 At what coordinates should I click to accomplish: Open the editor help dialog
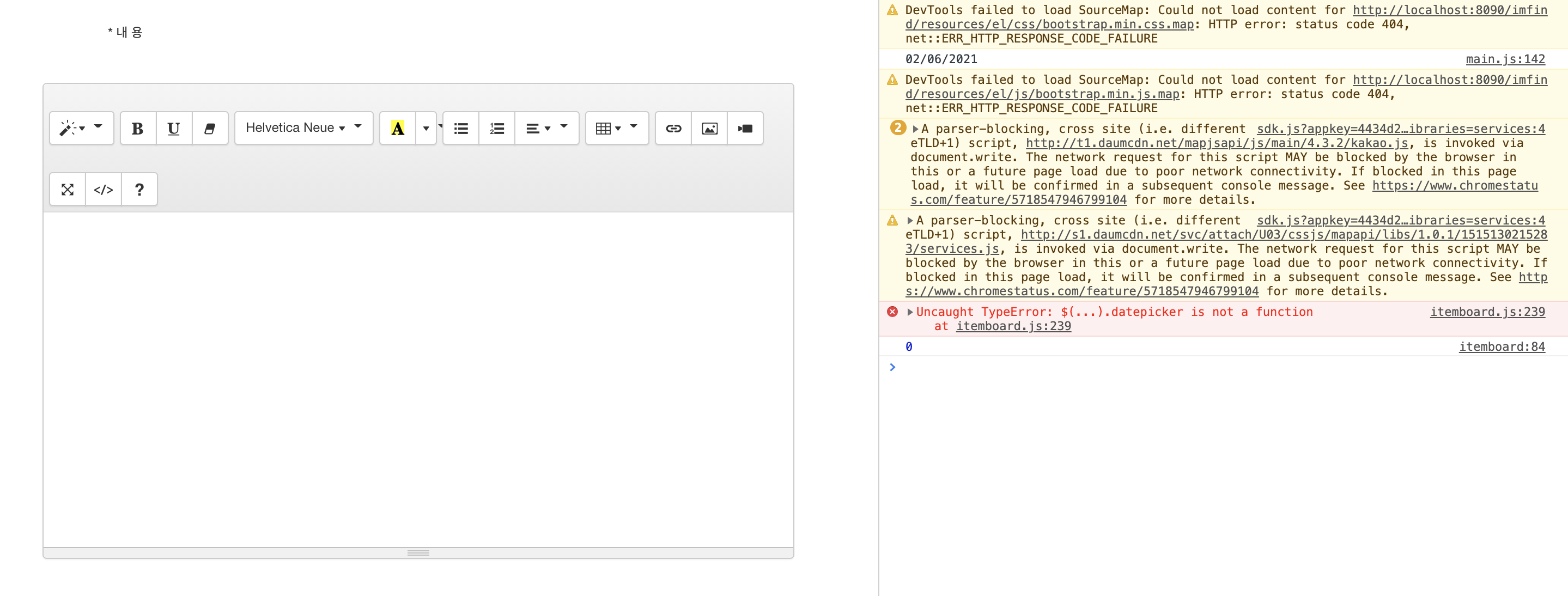click(139, 190)
